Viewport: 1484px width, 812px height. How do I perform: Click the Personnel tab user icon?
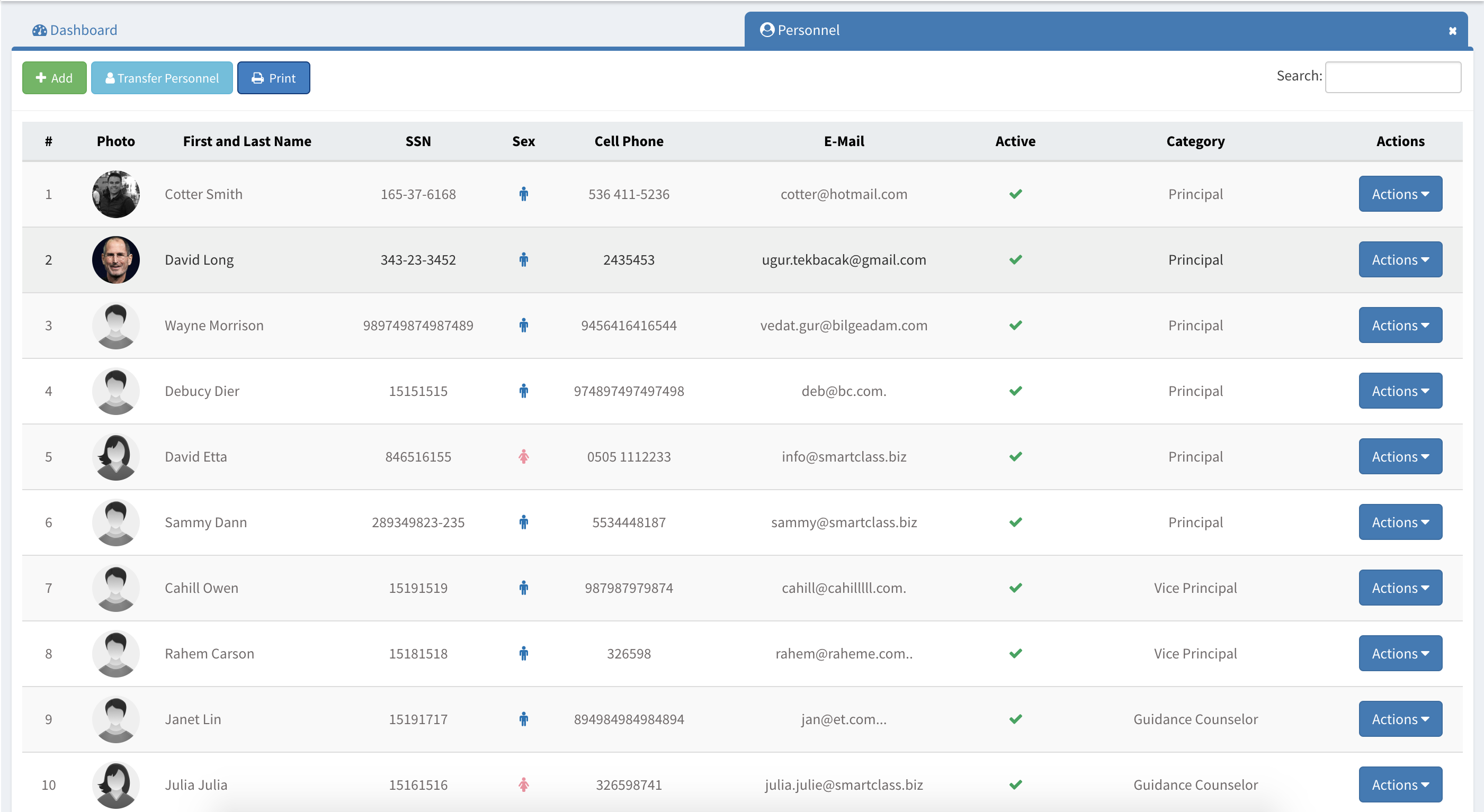coord(766,30)
